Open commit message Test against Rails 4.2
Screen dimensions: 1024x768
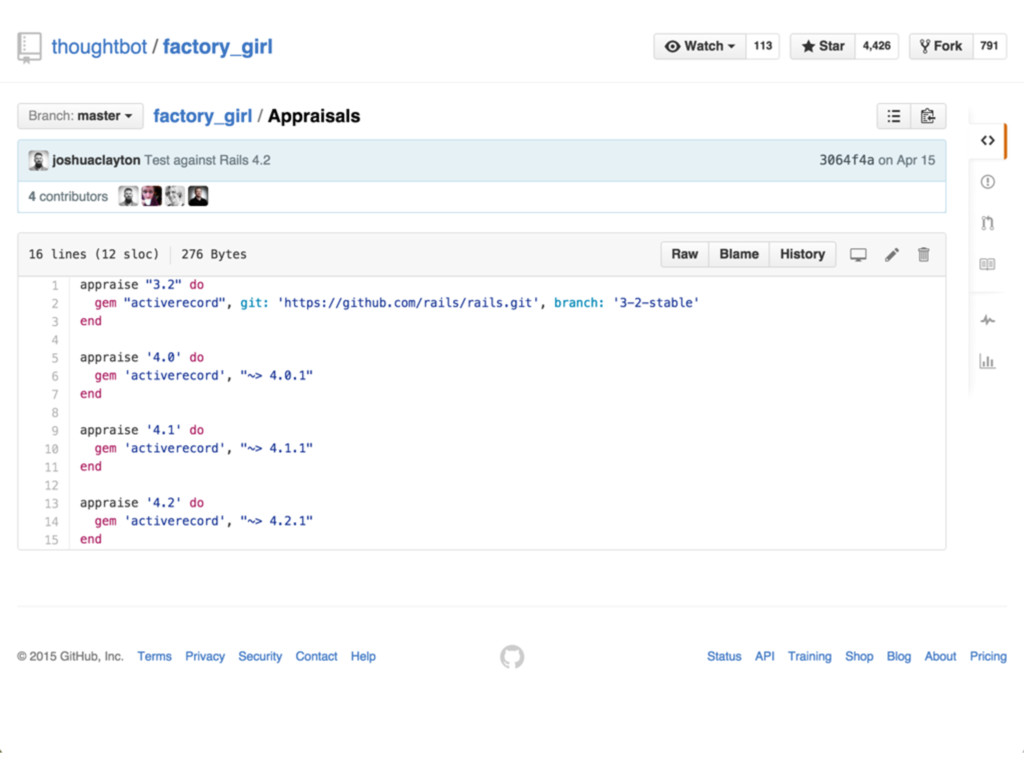click(207, 160)
